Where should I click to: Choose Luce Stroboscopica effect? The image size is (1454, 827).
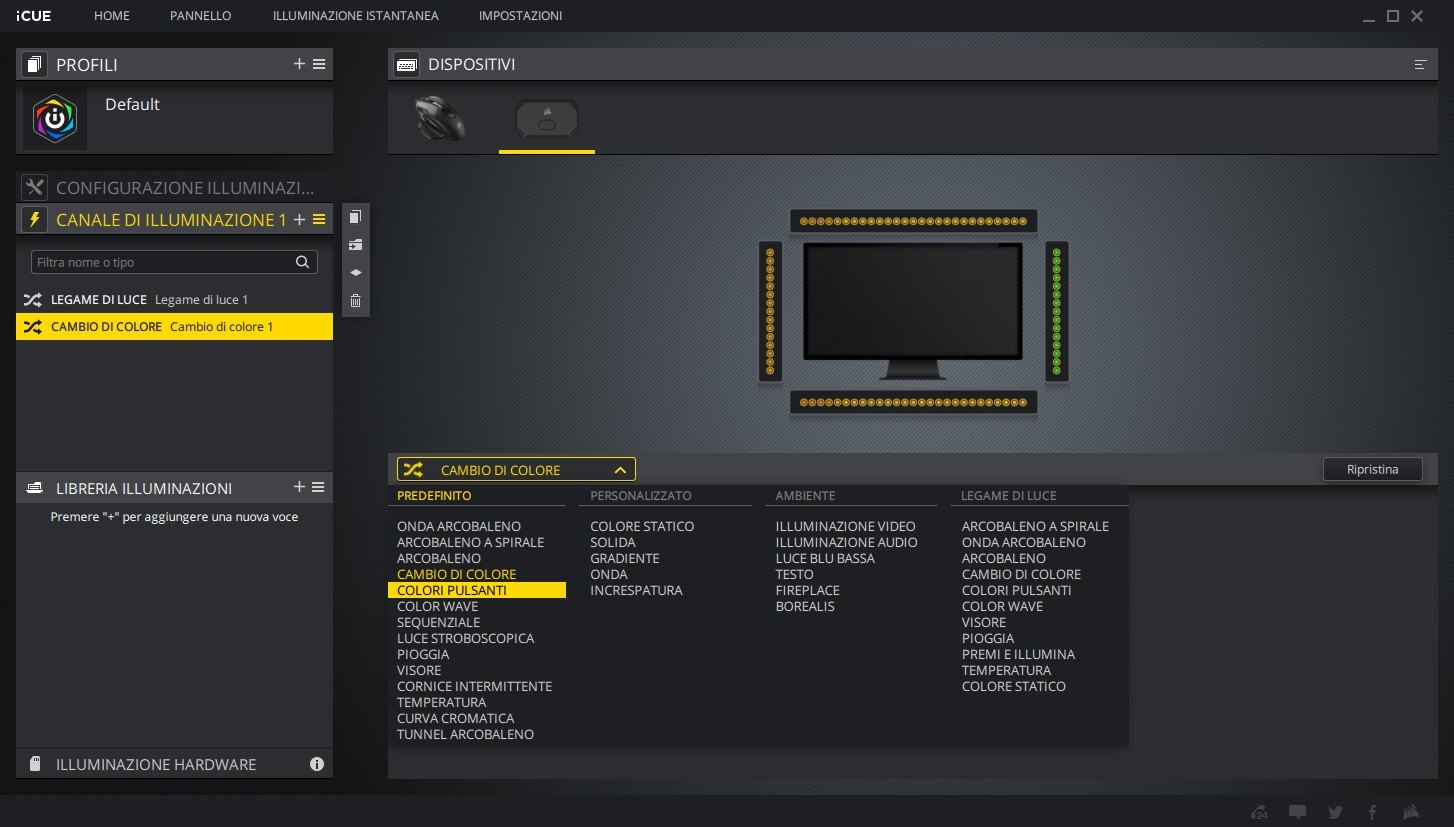coord(465,638)
